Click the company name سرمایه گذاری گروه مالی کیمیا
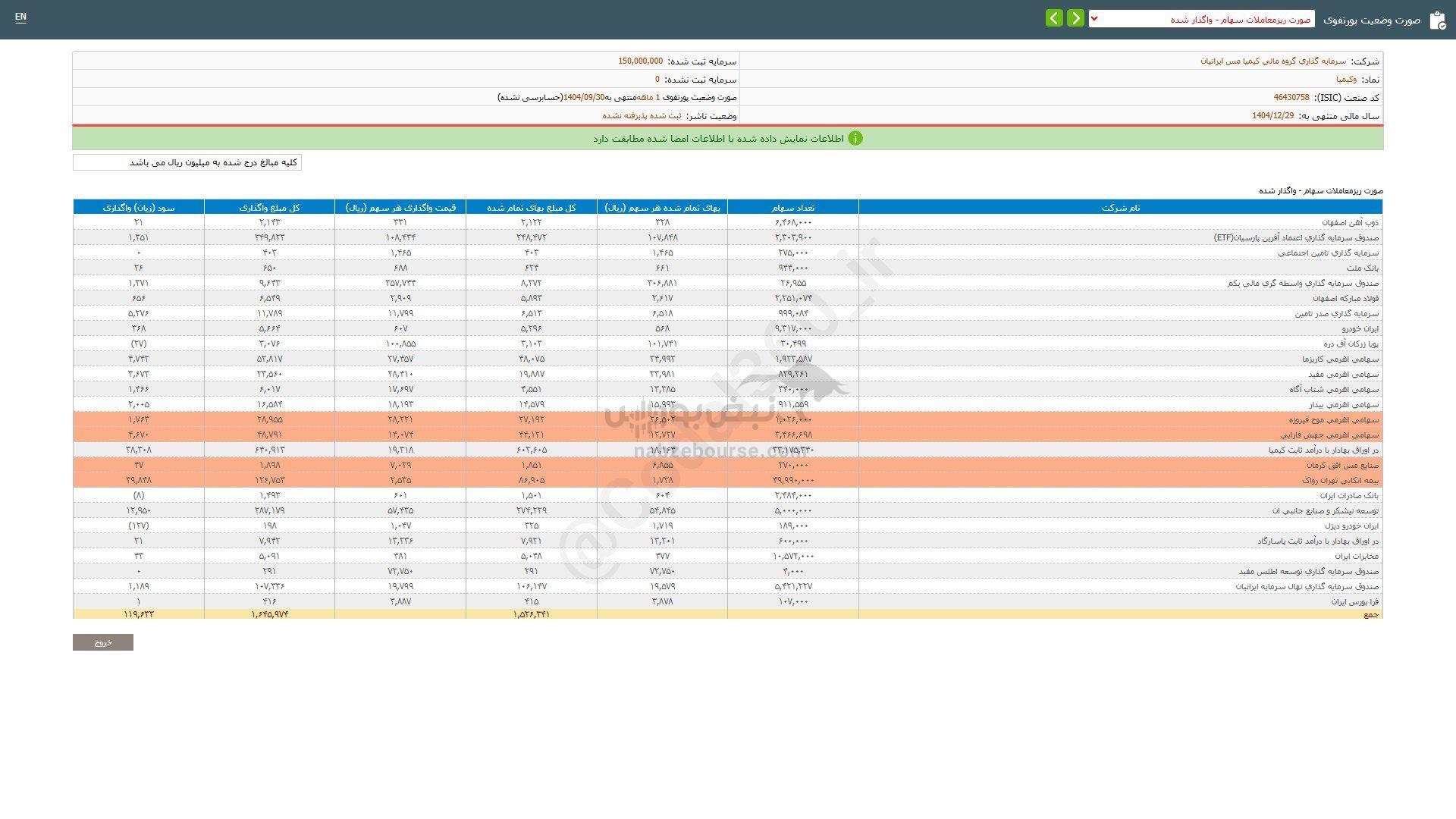 point(1272,61)
